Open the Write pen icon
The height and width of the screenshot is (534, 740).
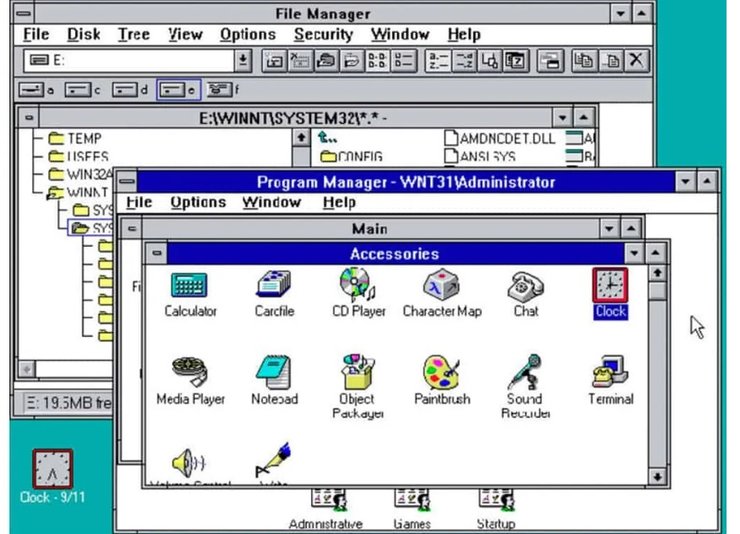(273, 460)
